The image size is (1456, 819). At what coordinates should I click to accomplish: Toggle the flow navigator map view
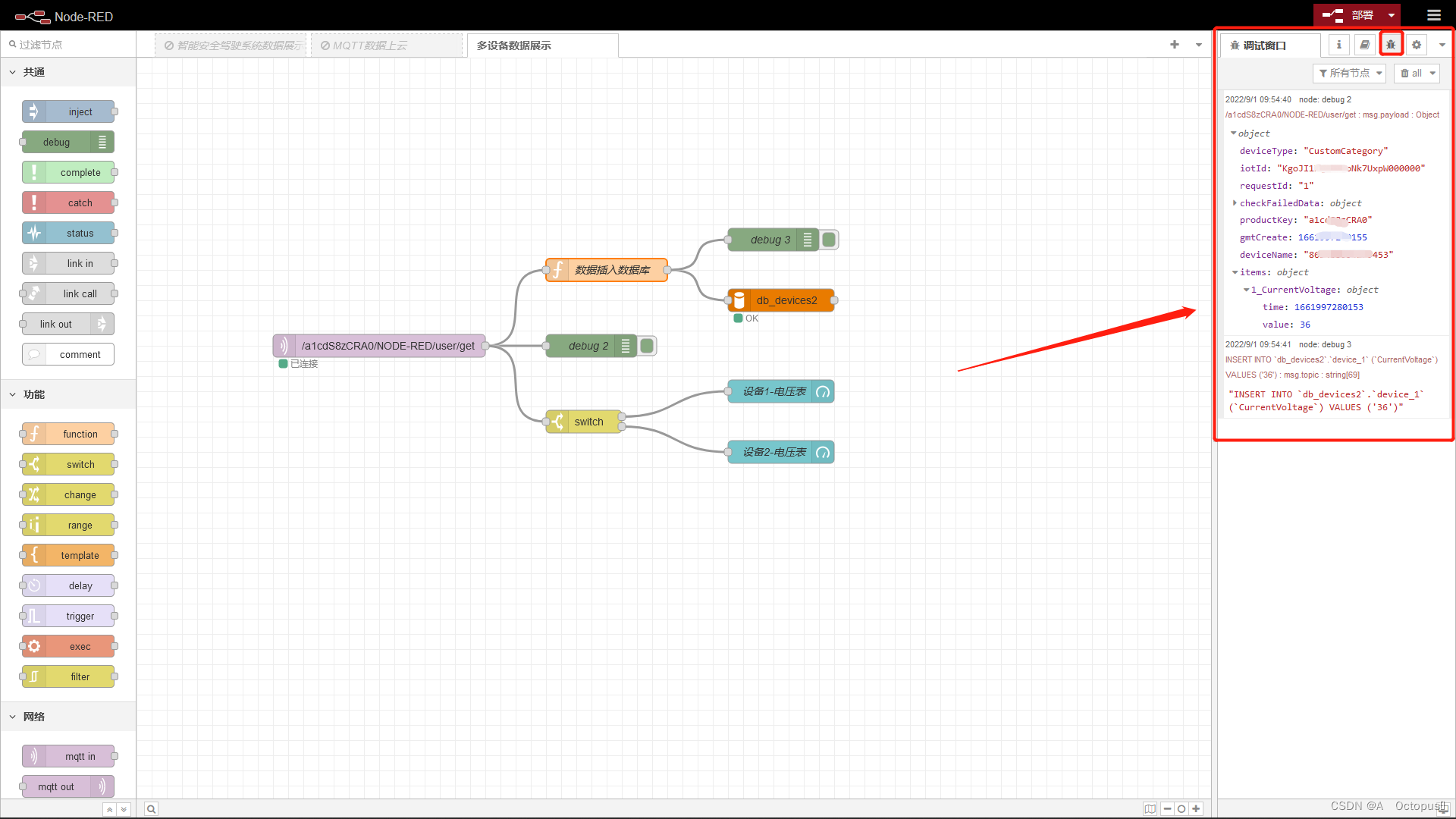(x=1150, y=809)
